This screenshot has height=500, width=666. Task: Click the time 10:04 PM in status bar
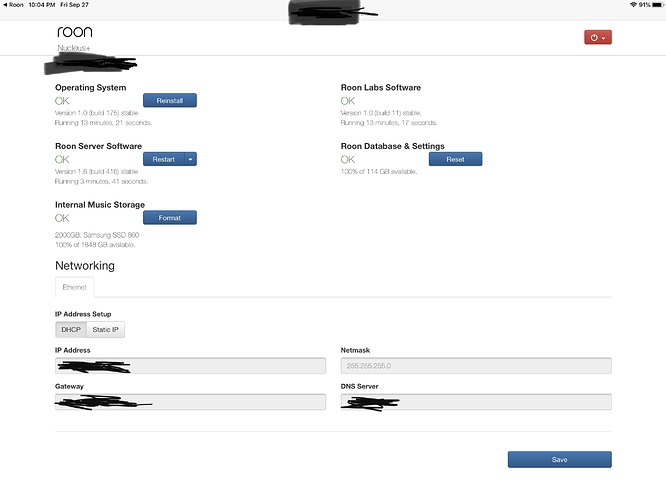42,5
